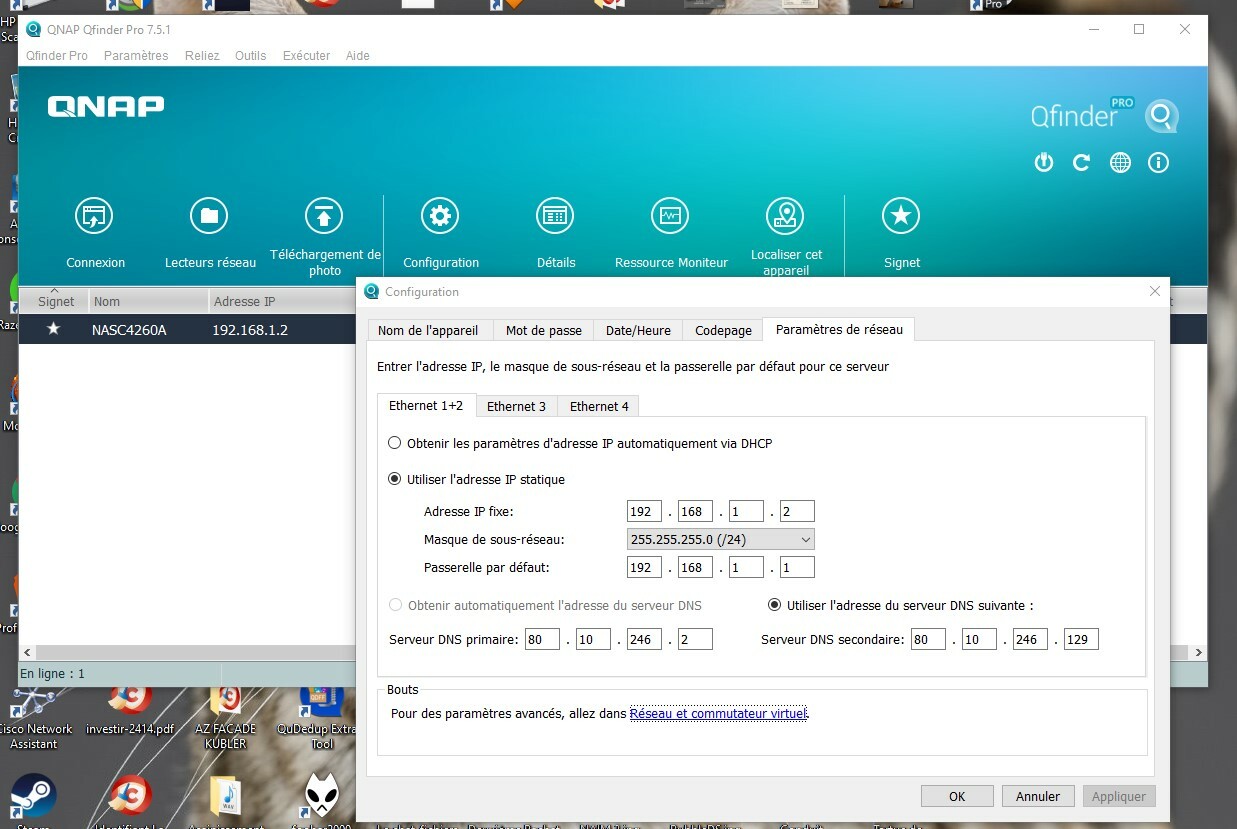Switch to the Nom de l'appareil tab
Screen dimensions: 1237x829
pyautogui.click(x=428, y=330)
